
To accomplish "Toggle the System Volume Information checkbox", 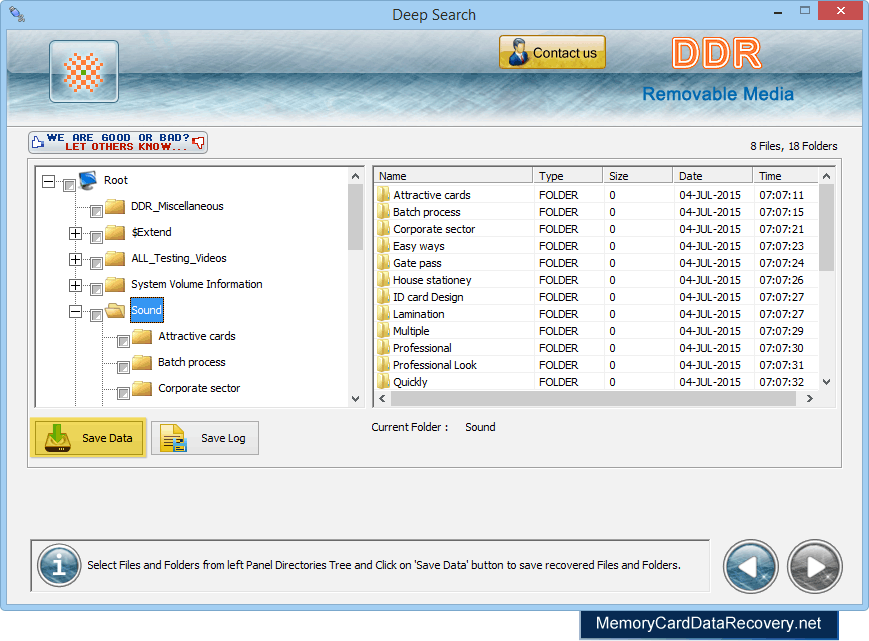I will [x=96, y=289].
